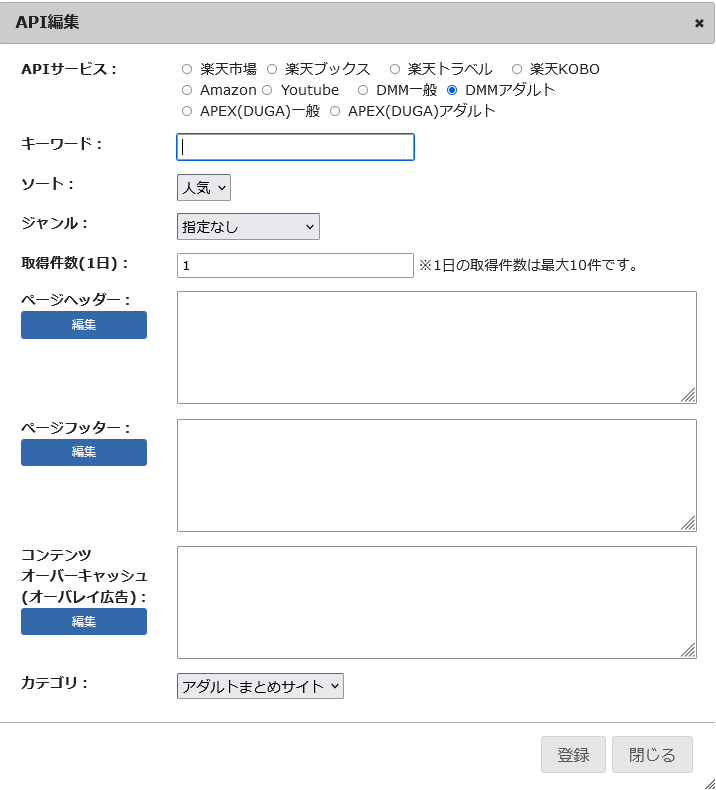Screen dimensions: 716x790
Task: Click the 取得件数(1日) number field
Action: coord(295,265)
